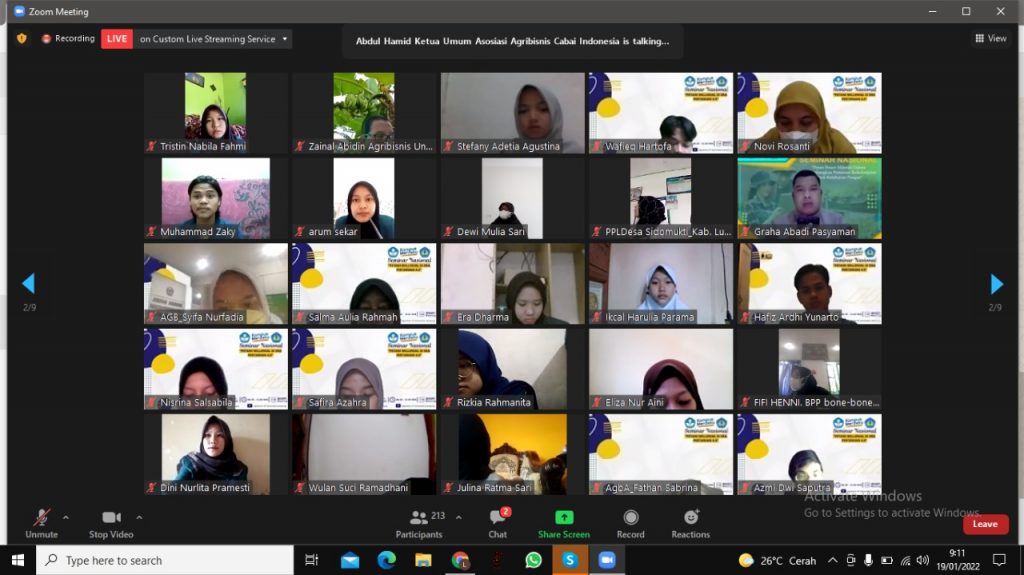The image size is (1024, 575).
Task: Go to next page of video gallery
Action: (x=995, y=284)
